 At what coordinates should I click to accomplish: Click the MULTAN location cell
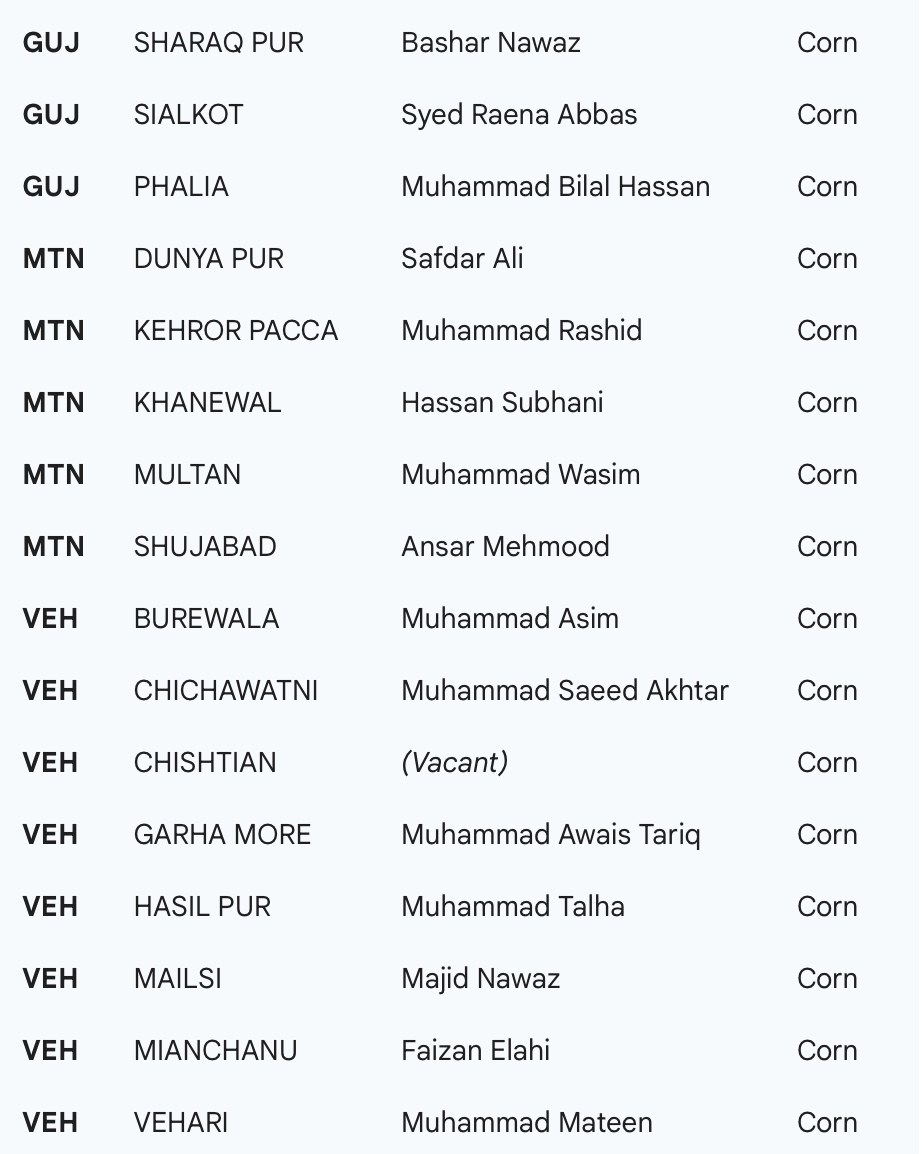pos(187,475)
